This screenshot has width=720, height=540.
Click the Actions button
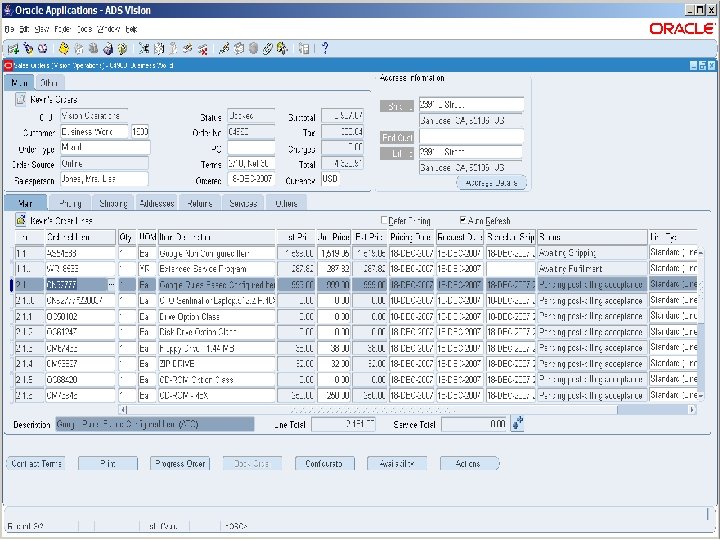[x=469, y=464]
